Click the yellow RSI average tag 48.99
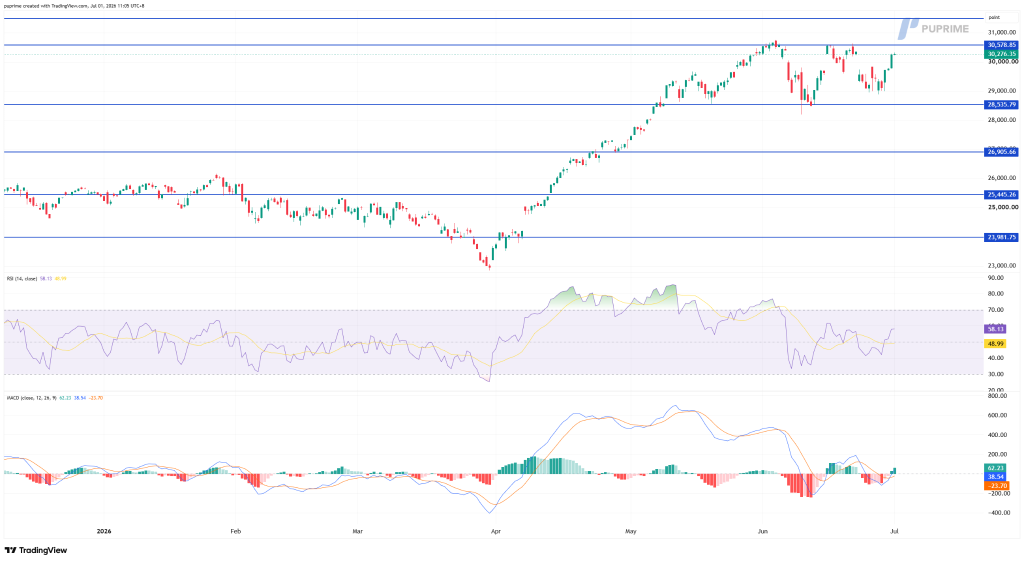 (995, 343)
